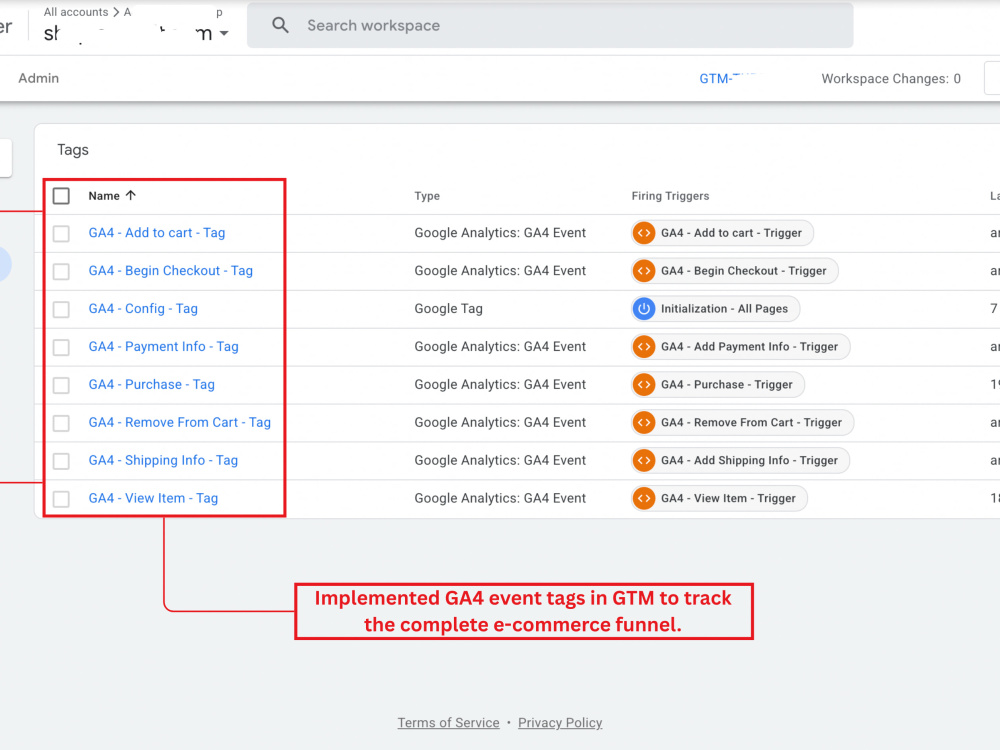Click Begin Checkout trigger's custom event icon

tap(644, 270)
